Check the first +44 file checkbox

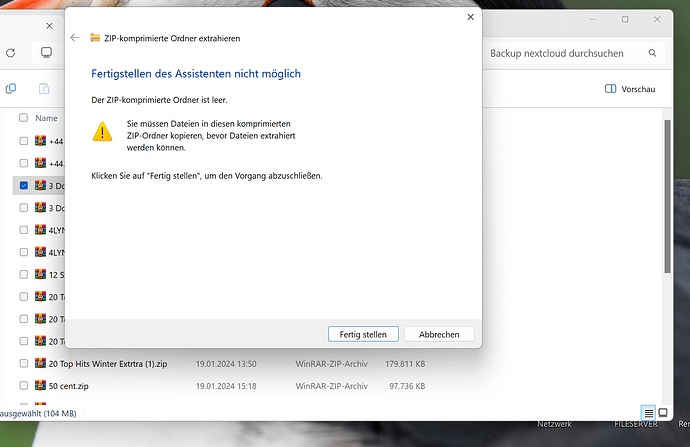pyautogui.click(x=24, y=141)
